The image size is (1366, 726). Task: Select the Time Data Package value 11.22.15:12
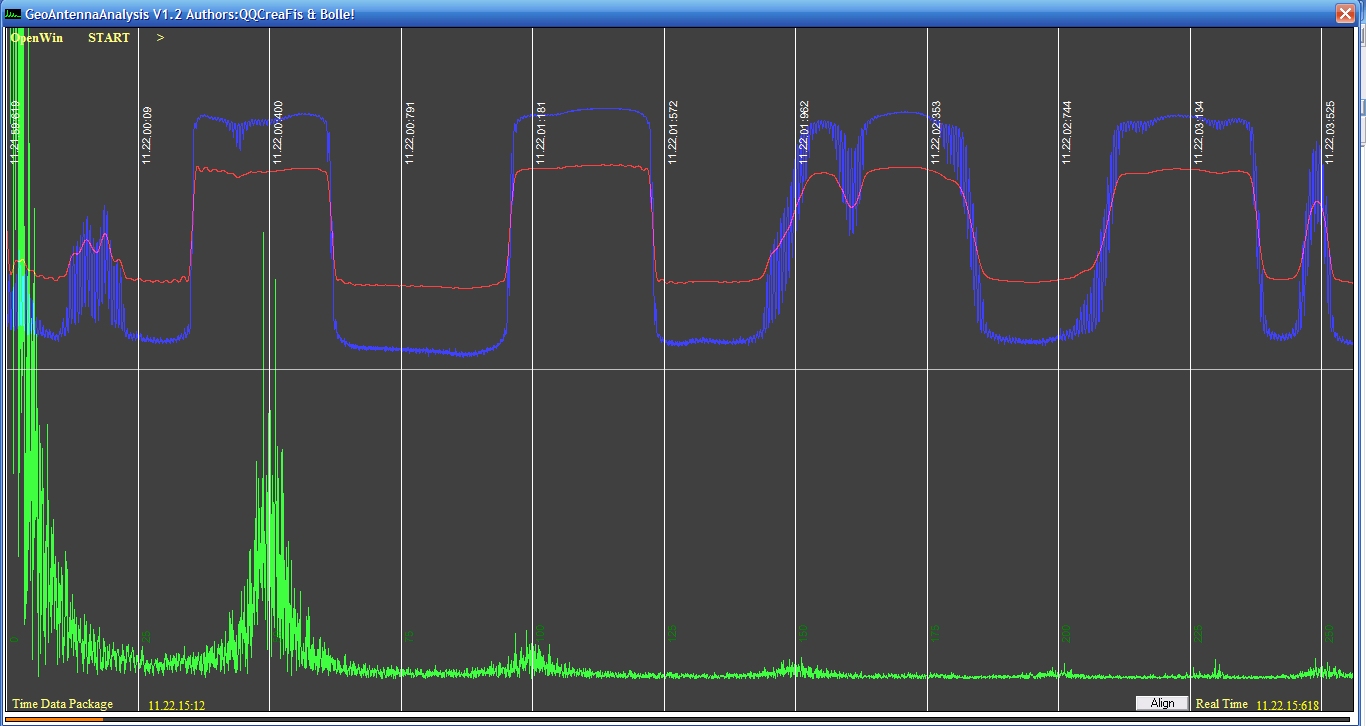point(177,705)
